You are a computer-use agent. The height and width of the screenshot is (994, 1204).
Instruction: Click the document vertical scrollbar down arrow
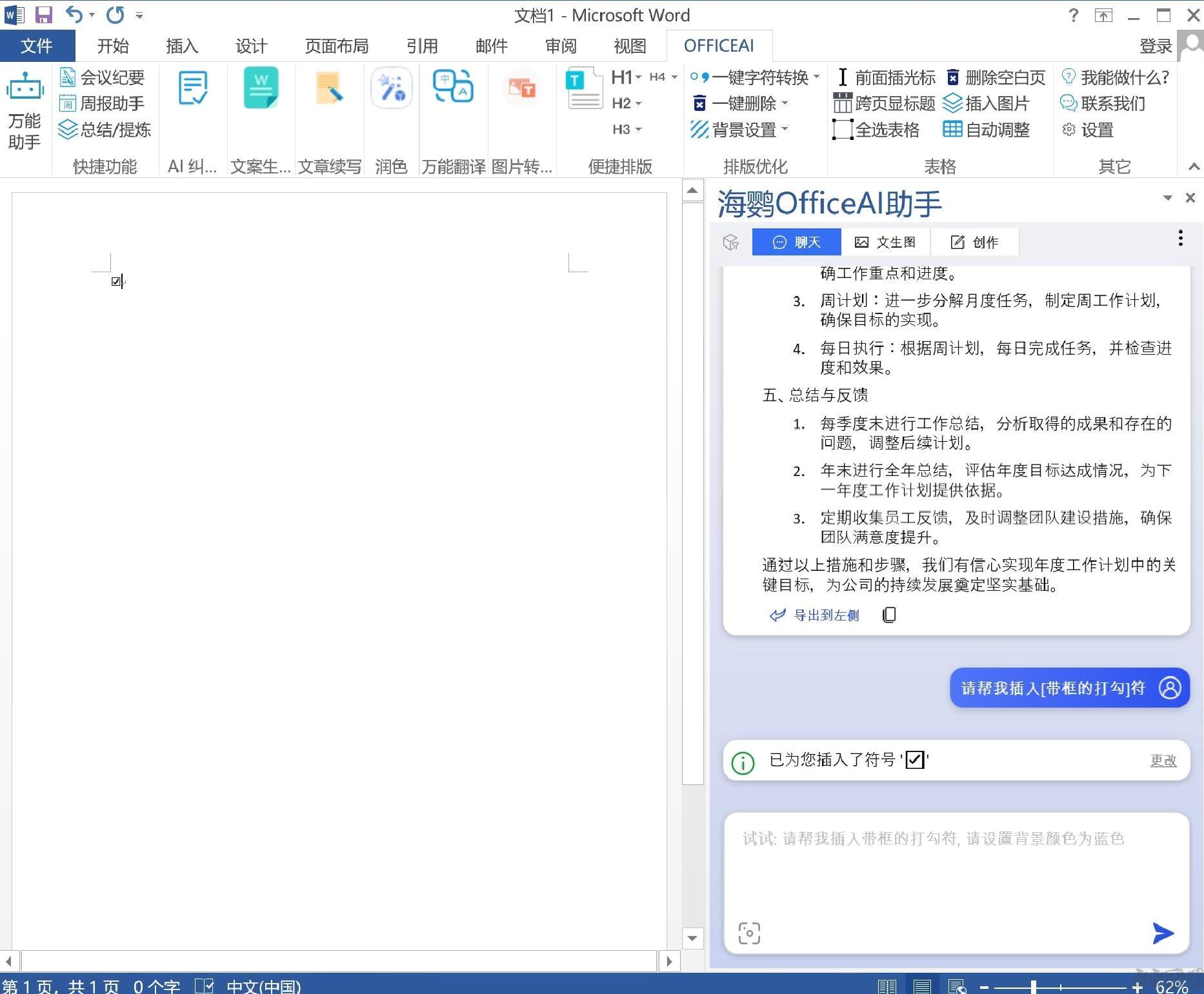(692, 938)
